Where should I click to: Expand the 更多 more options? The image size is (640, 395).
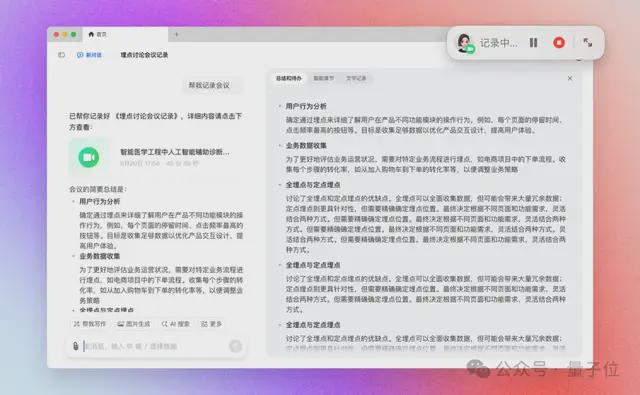(211, 324)
